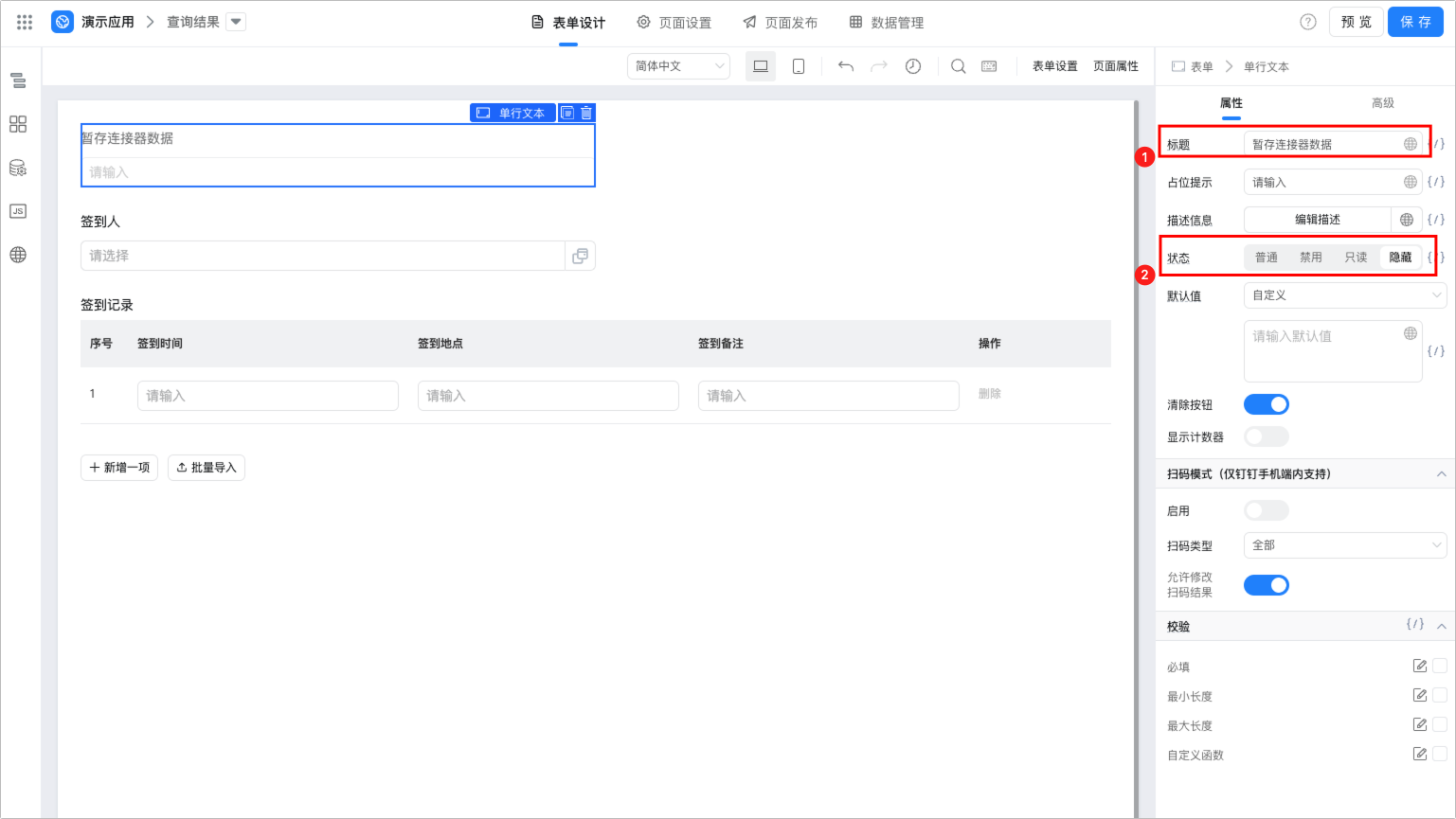
Task: Click the undo arrow in toolbar
Action: pyautogui.click(x=846, y=66)
